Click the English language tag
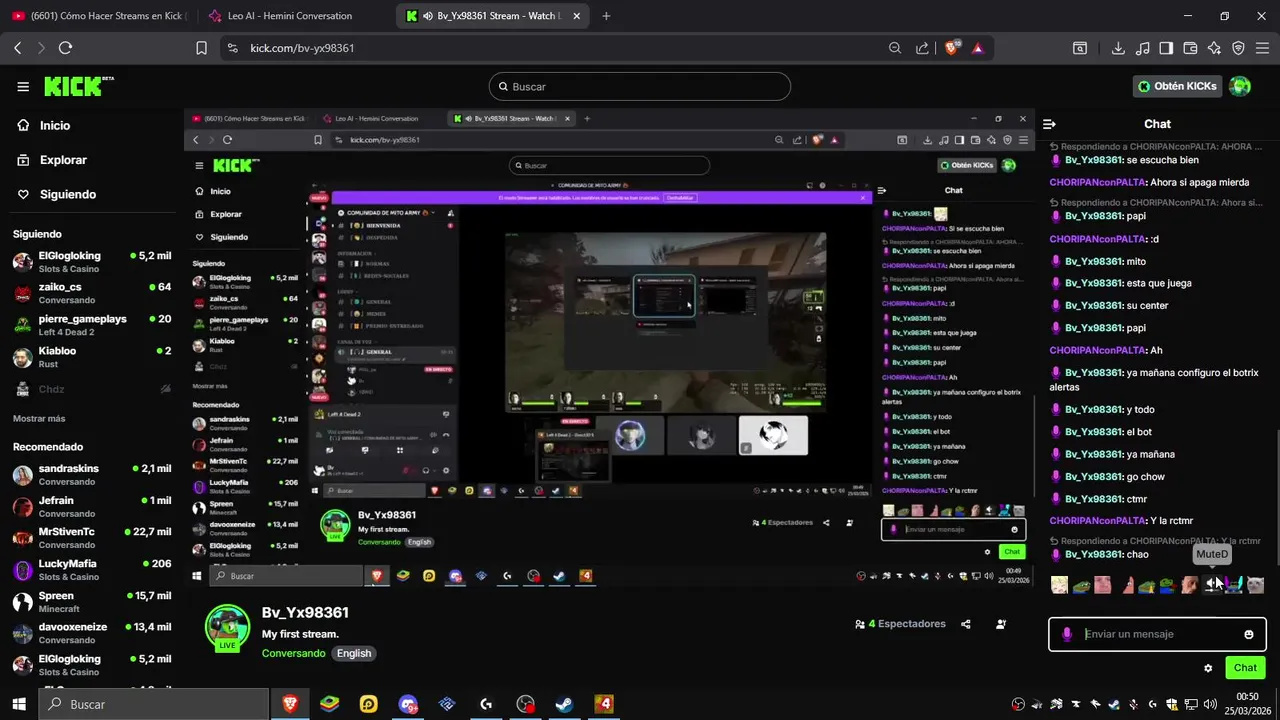Screen dimensions: 1280x720 pyautogui.click(x=354, y=653)
